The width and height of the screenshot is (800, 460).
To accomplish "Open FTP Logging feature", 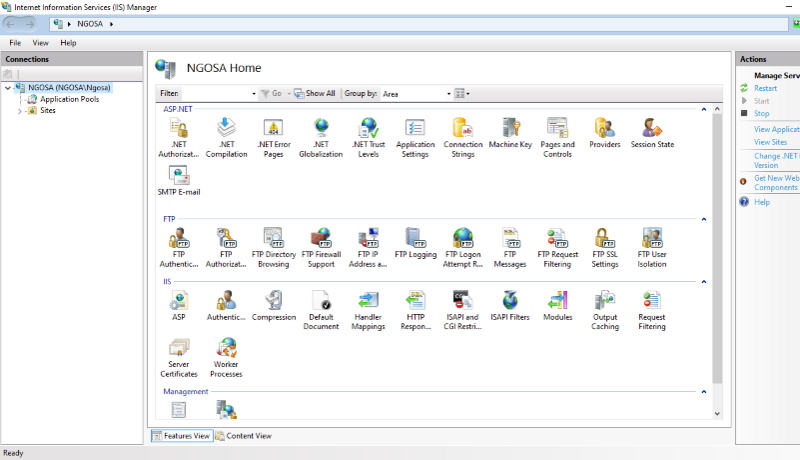I will click(x=415, y=243).
